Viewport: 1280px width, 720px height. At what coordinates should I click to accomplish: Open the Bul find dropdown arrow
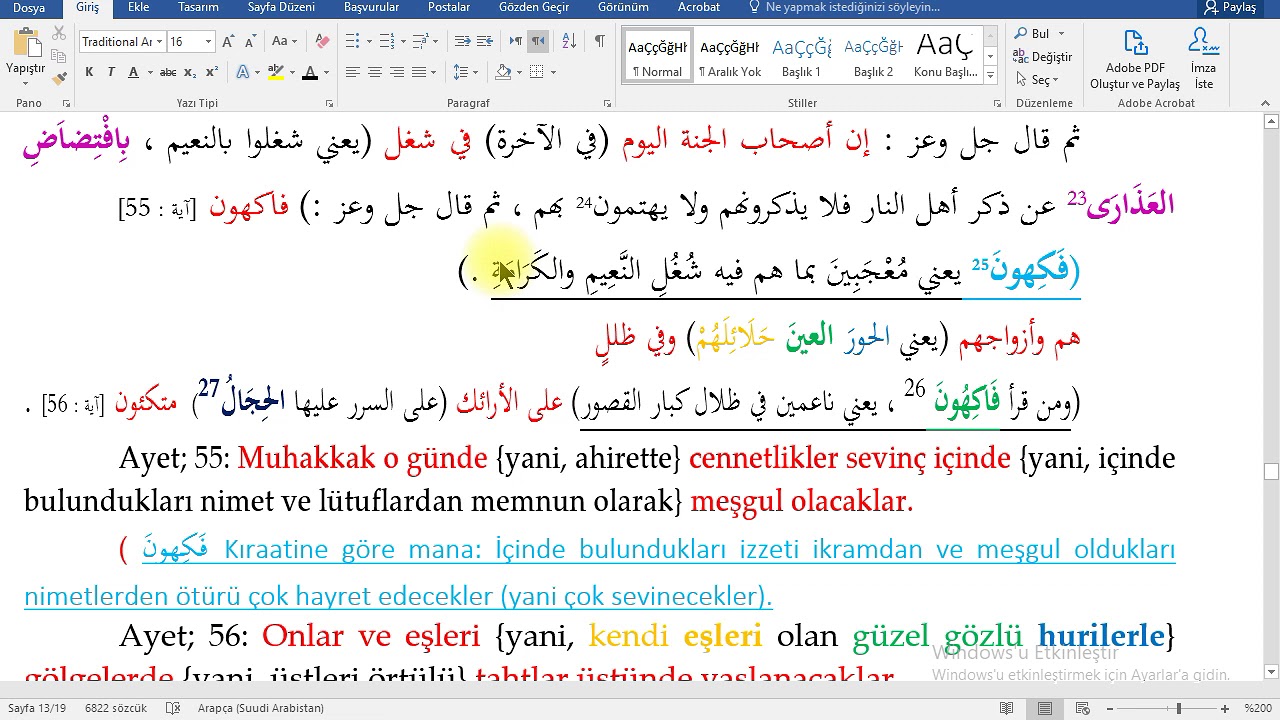pos(1059,34)
